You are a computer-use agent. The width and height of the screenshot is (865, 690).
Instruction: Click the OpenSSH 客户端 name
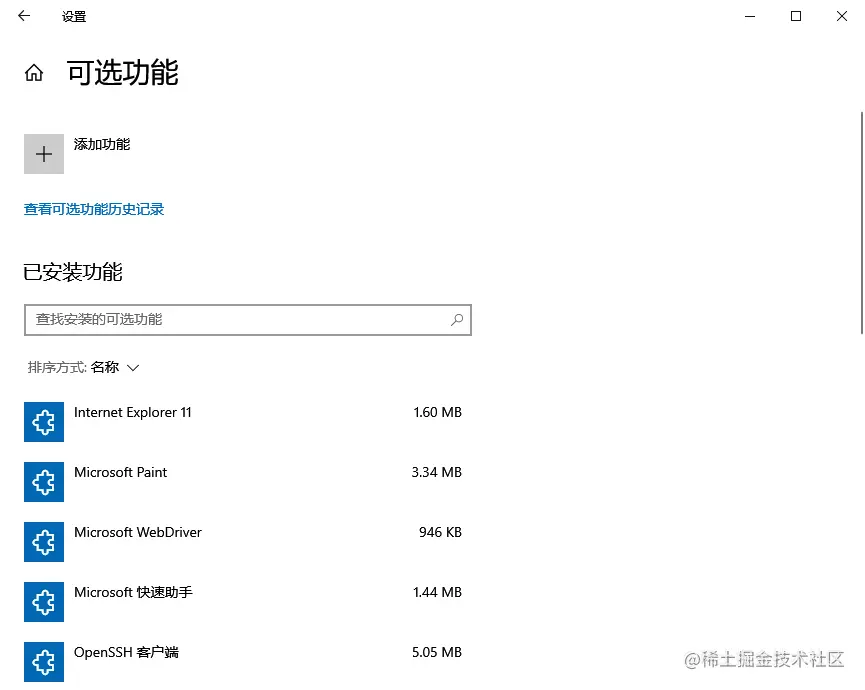[x=126, y=652]
